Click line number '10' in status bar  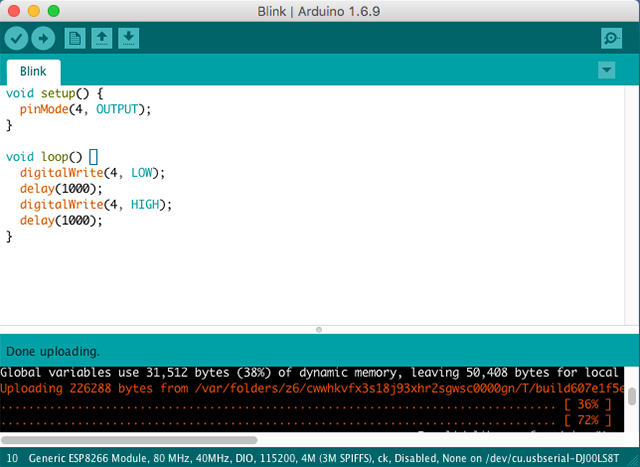pos(12,458)
